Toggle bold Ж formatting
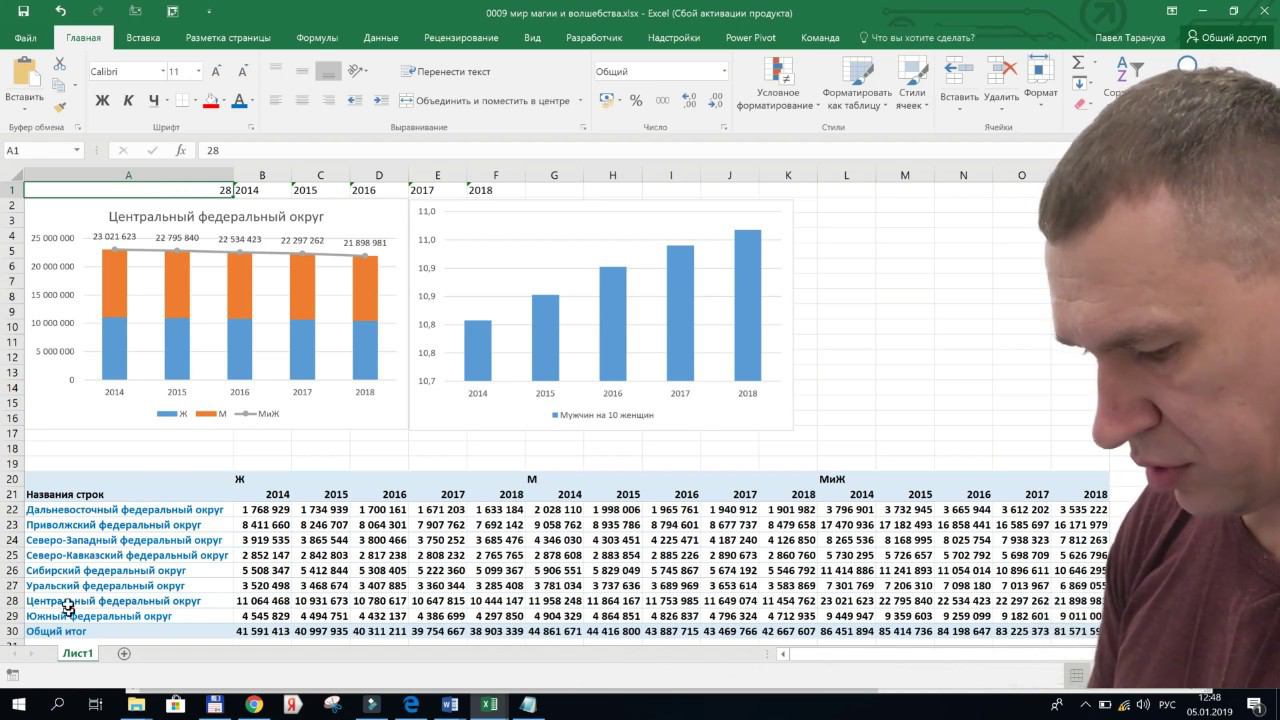1280x720 pixels. (102, 100)
